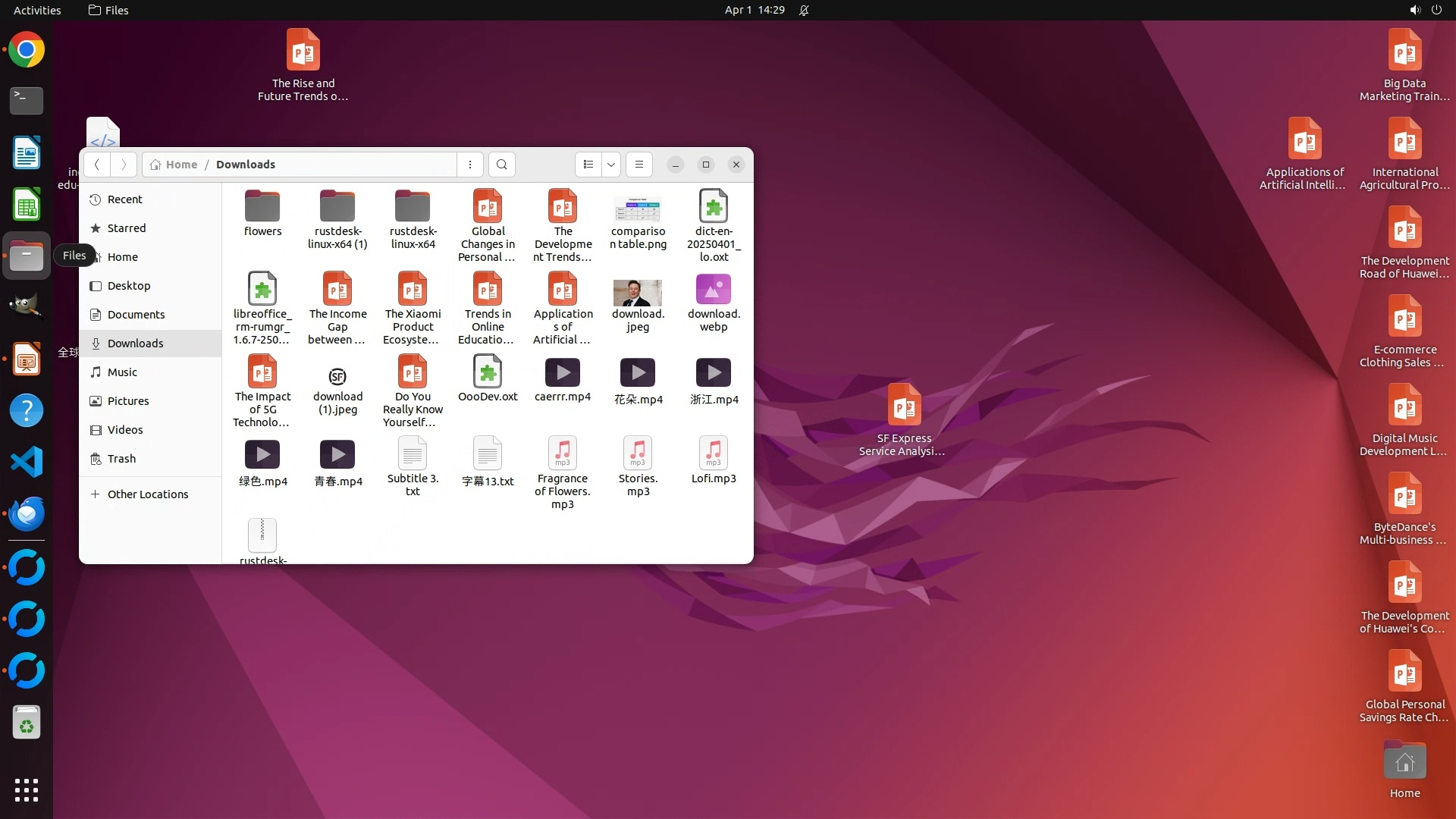Select the download.jpeg image thumbnail
Viewport: 1456px width, 819px height.
pyautogui.click(x=638, y=293)
